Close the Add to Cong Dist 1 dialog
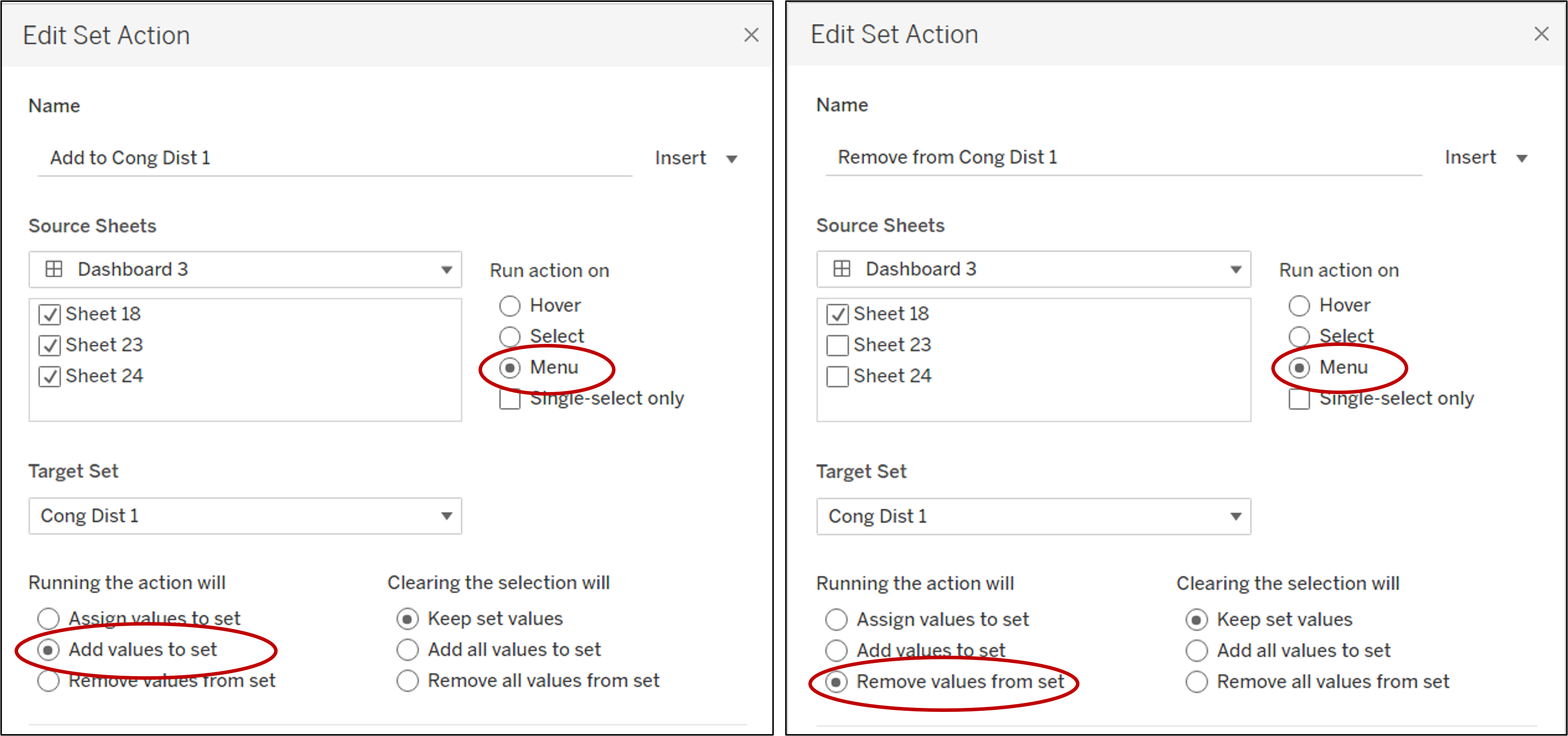1568x736 pixels. coord(751,35)
